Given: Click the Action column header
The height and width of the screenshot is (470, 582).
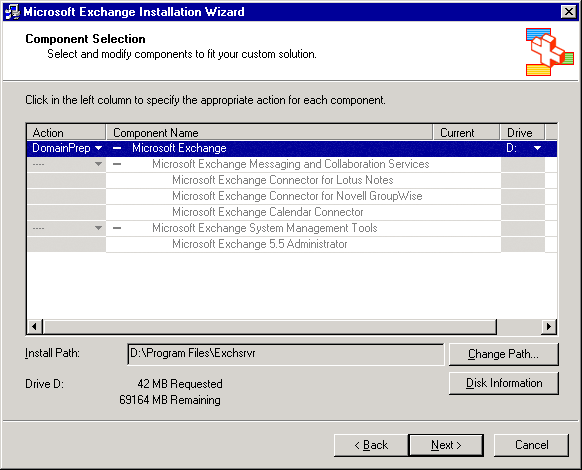Looking at the screenshot, I should pos(66,133).
